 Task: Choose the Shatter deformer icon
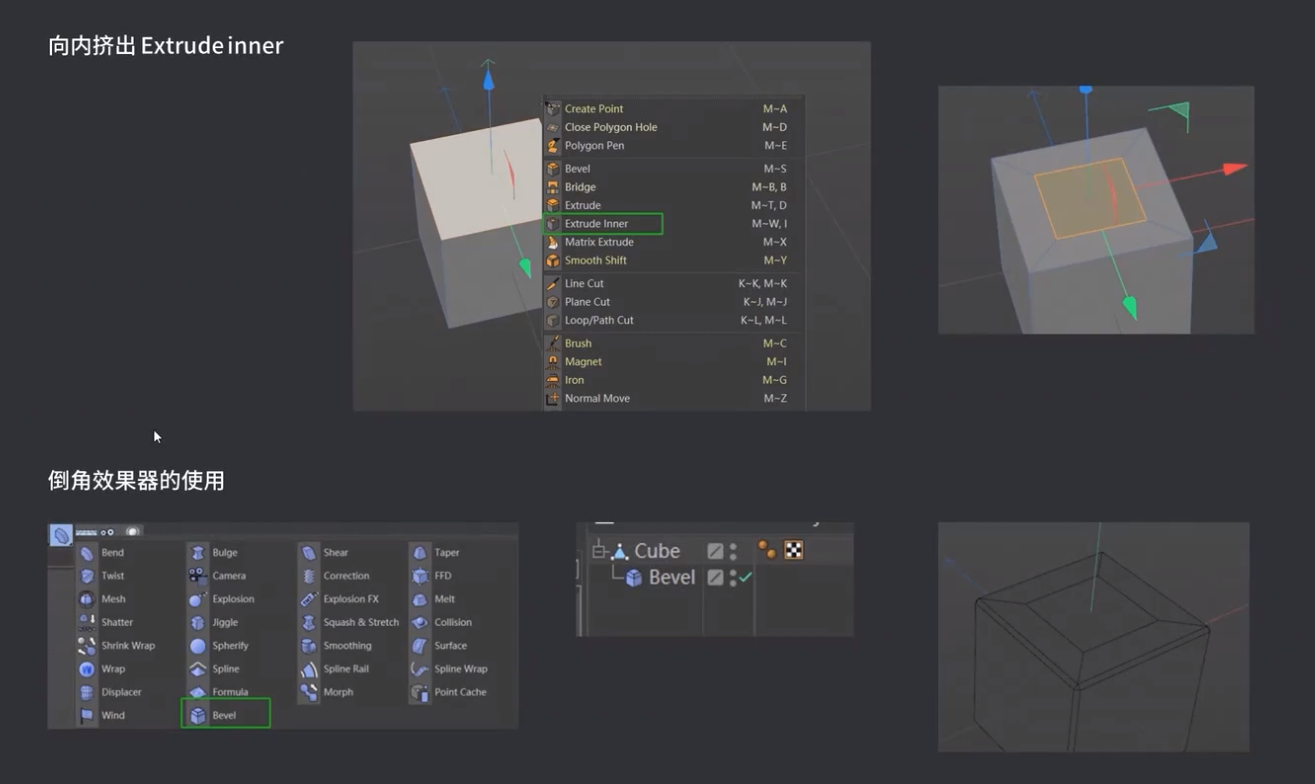click(87, 622)
